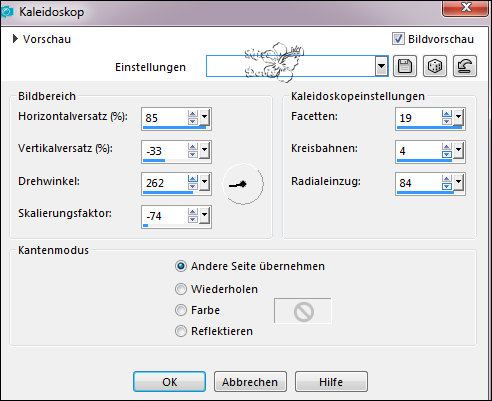Image resolution: width=492 pixels, height=401 pixels.
Task: Click the rotation angle dial control
Action: click(x=243, y=184)
